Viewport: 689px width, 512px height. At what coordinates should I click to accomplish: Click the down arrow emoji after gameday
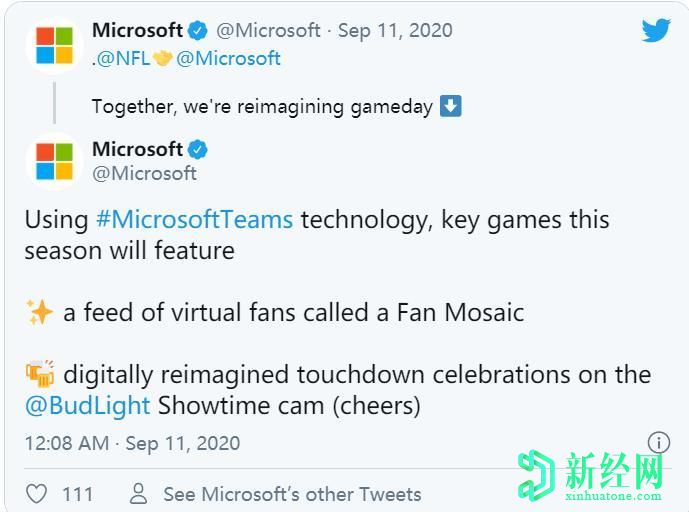coord(451,106)
